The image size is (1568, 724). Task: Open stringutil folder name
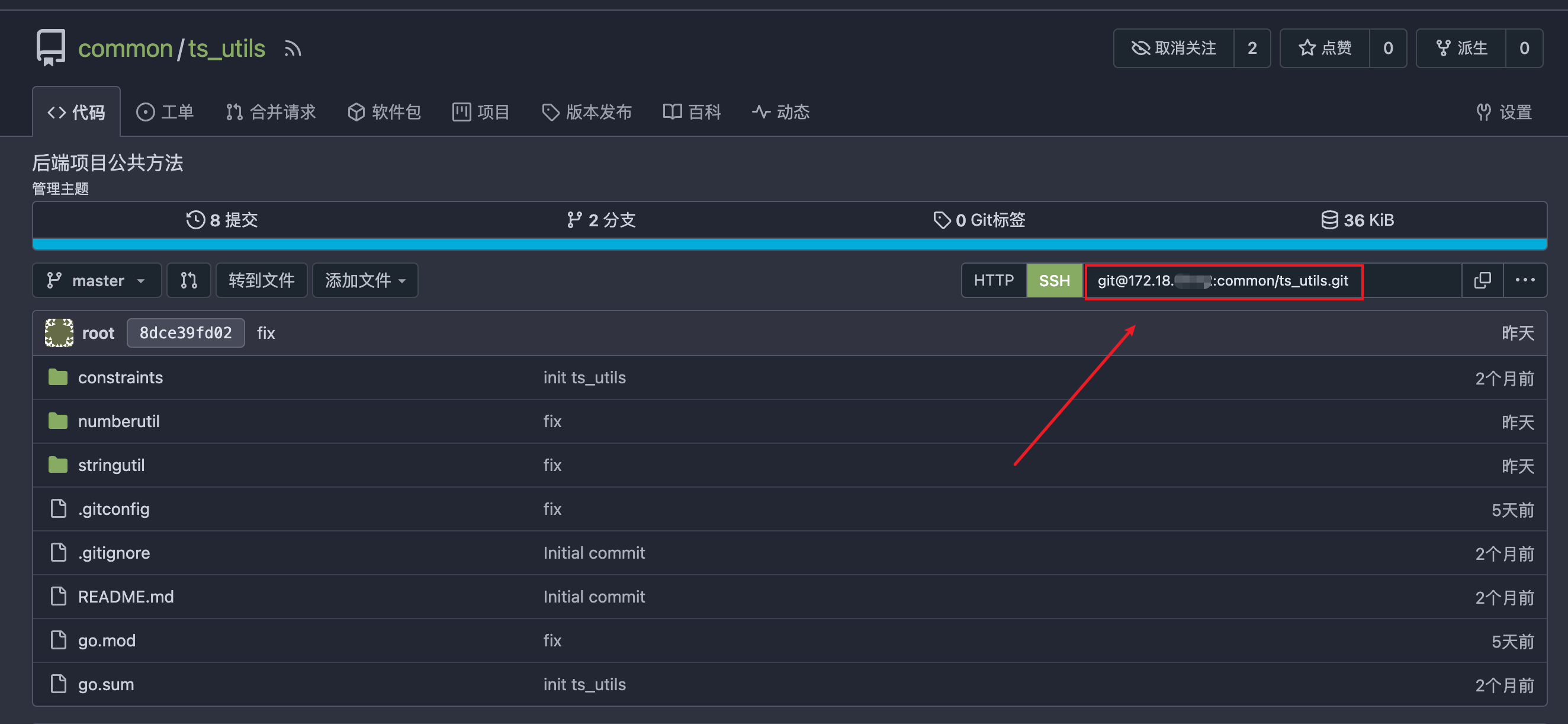(x=111, y=465)
